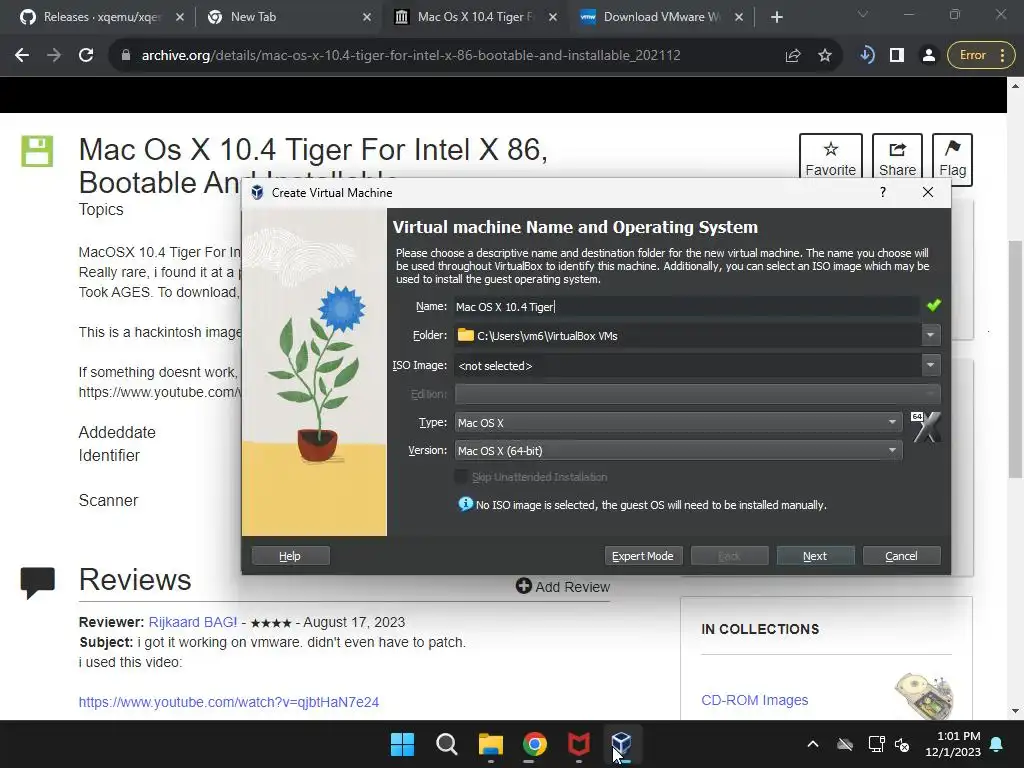Click the Error update button in Chrome
This screenshot has width=1024, height=768.
972,56
